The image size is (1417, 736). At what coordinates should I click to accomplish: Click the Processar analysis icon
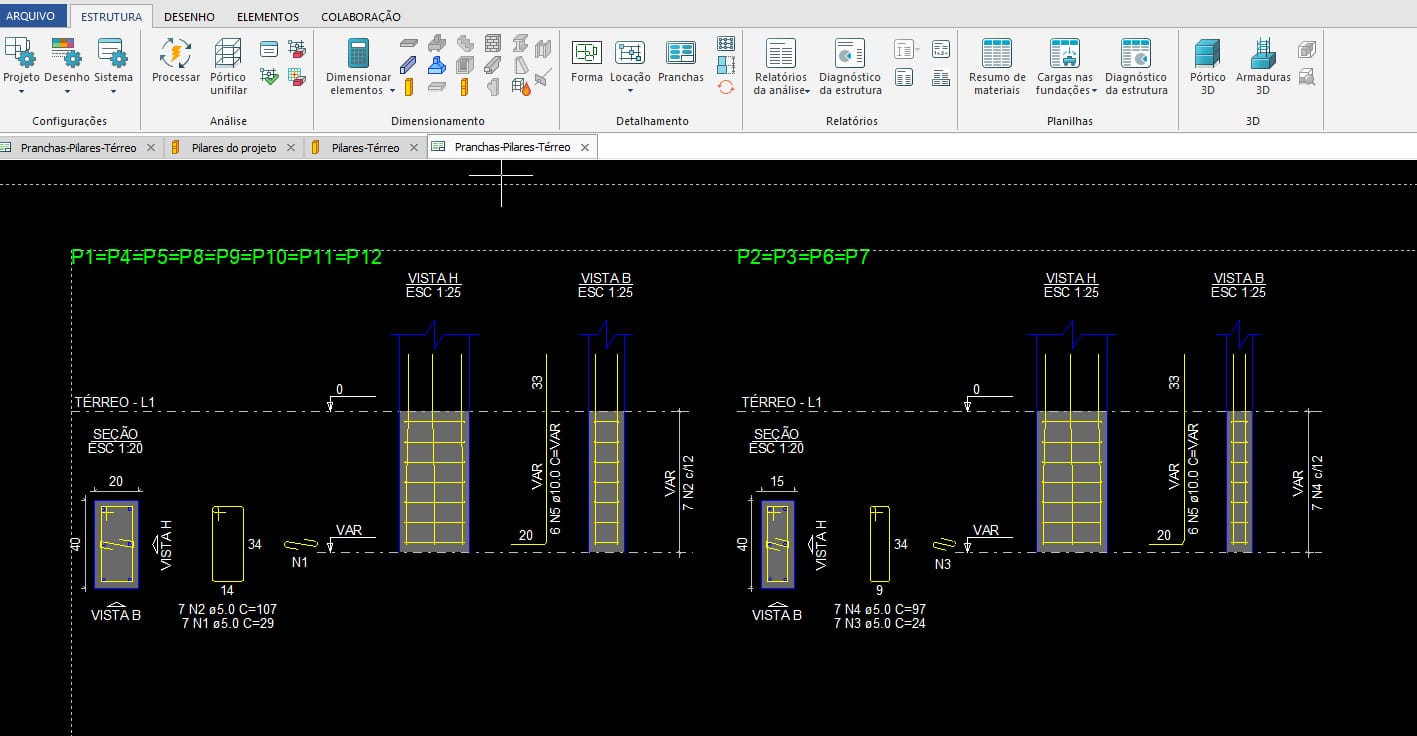(175, 53)
